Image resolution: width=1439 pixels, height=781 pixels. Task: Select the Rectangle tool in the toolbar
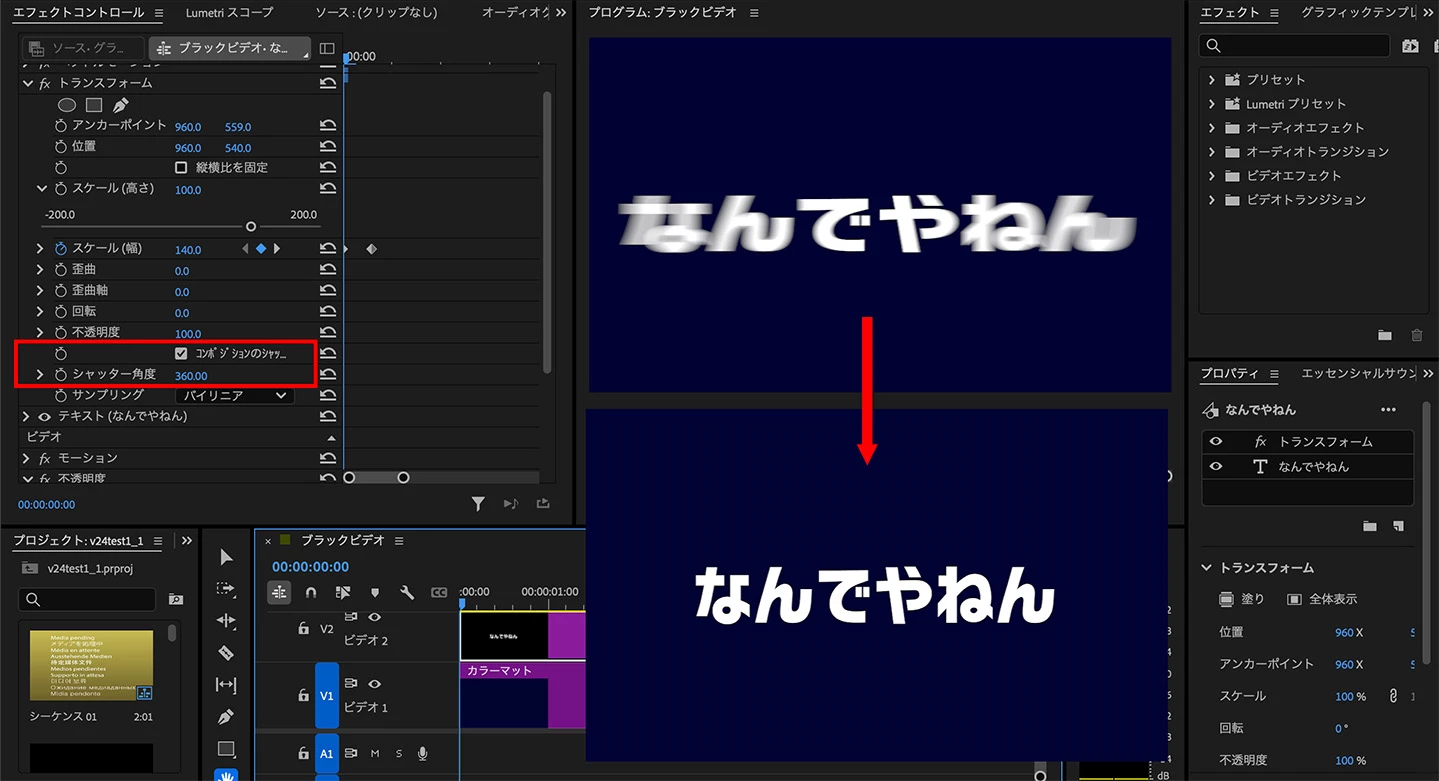(226, 749)
